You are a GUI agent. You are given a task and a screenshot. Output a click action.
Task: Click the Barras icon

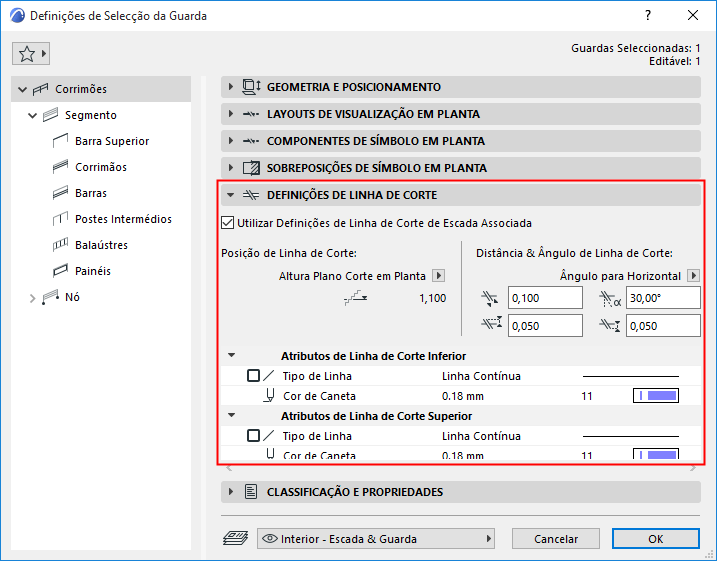60,193
